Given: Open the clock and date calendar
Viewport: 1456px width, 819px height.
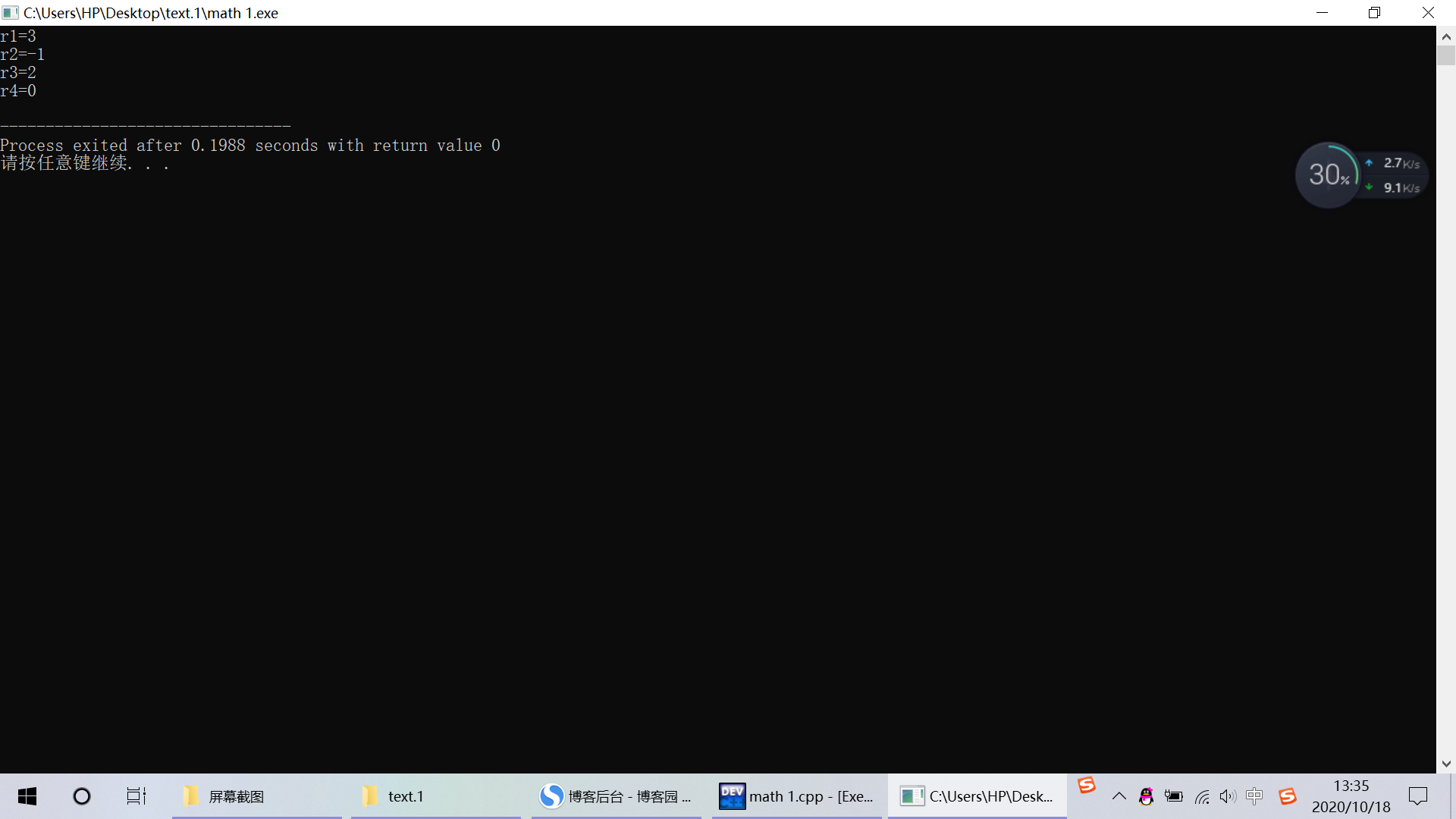Looking at the screenshot, I should click(x=1351, y=796).
